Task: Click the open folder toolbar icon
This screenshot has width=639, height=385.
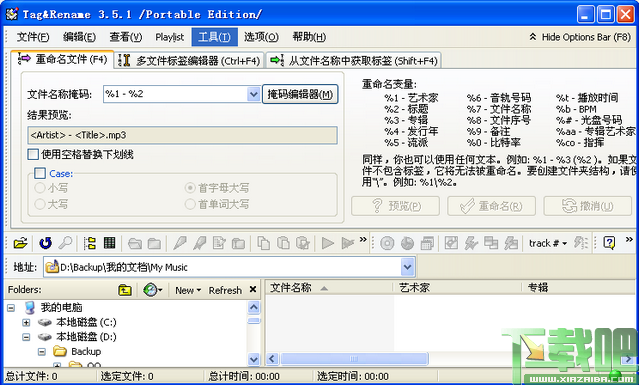Action: (20, 243)
